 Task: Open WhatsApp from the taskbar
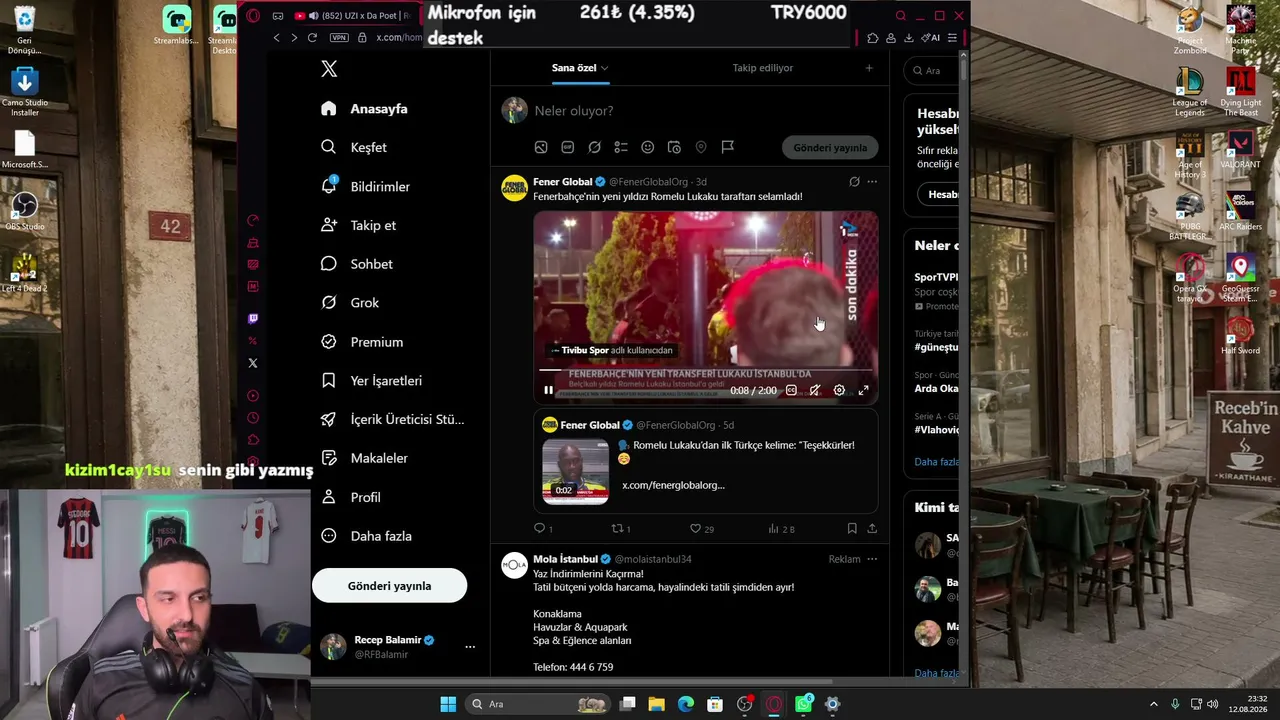pyautogui.click(x=804, y=704)
